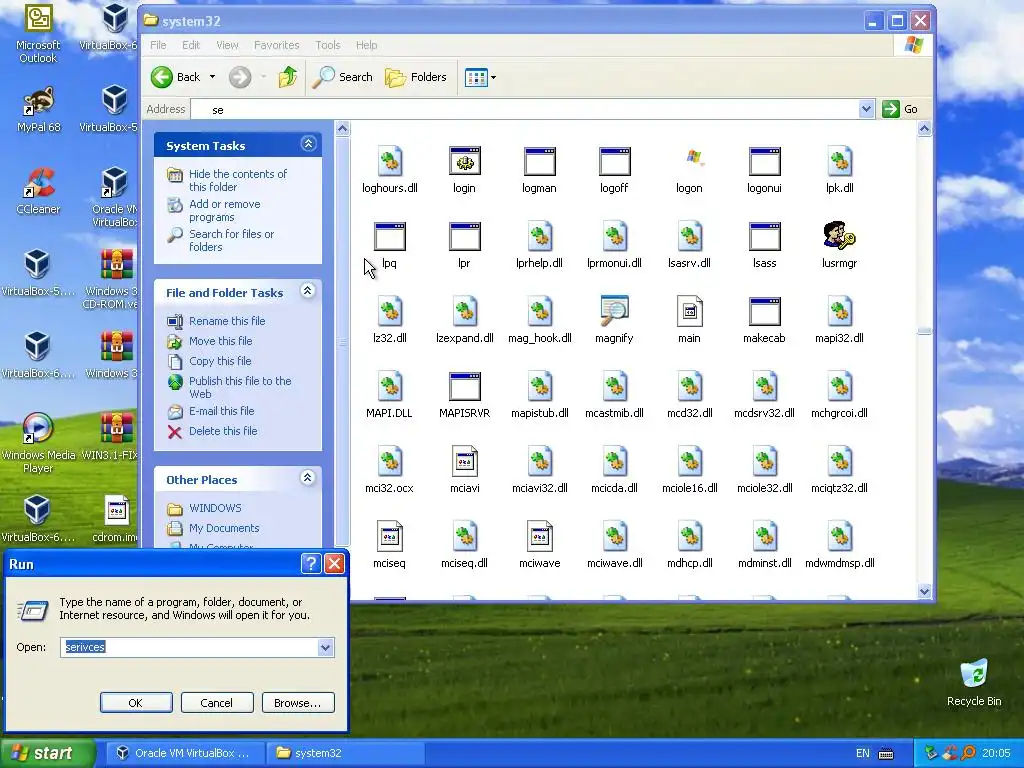Click OK in the Run dialog
Screen dimensions: 1024x768
(136, 703)
